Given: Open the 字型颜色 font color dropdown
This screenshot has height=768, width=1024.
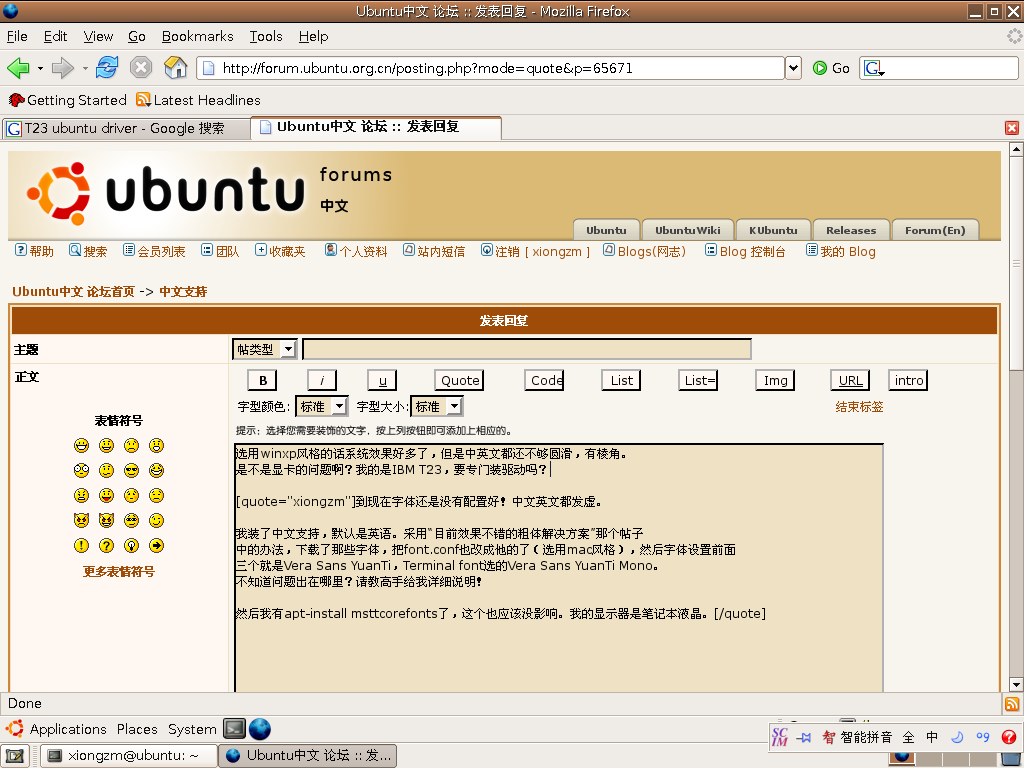Looking at the screenshot, I should [x=322, y=406].
